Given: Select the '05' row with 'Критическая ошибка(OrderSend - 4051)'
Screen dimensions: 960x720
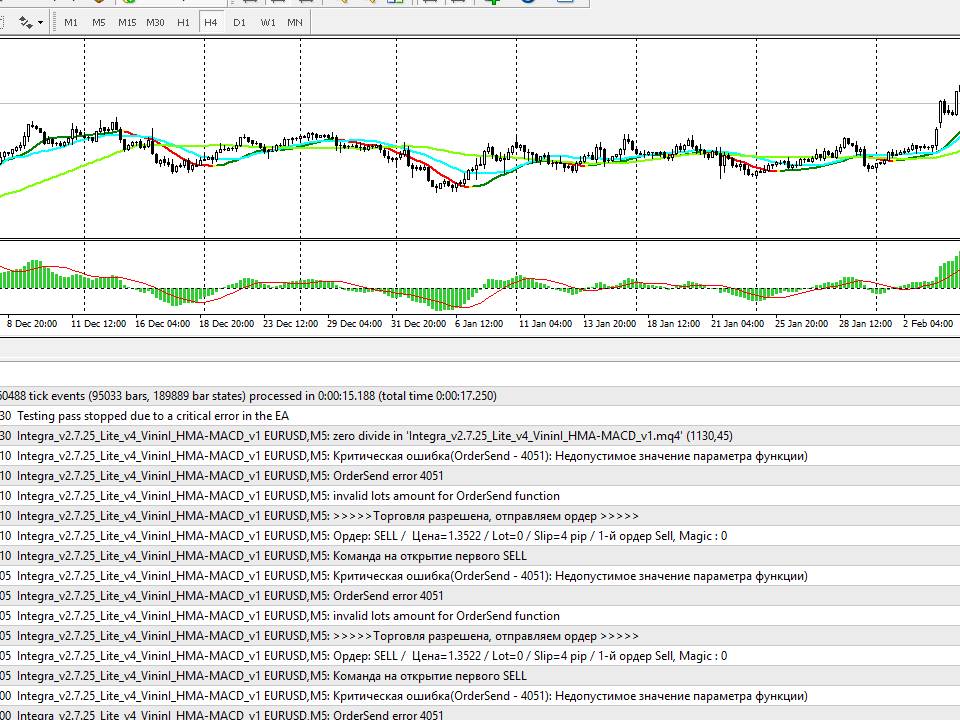Looking at the screenshot, I should tap(480, 576).
